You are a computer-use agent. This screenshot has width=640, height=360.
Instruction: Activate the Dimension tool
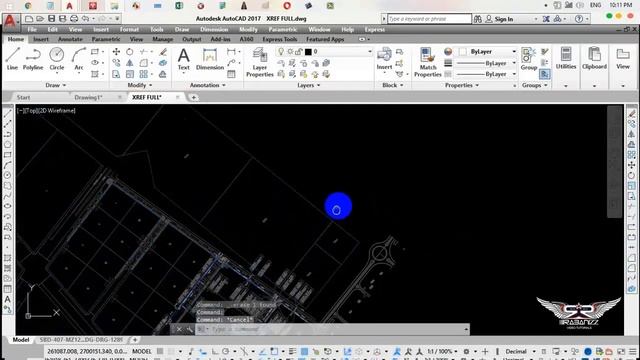pyautogui.click(x=210, y=59)
